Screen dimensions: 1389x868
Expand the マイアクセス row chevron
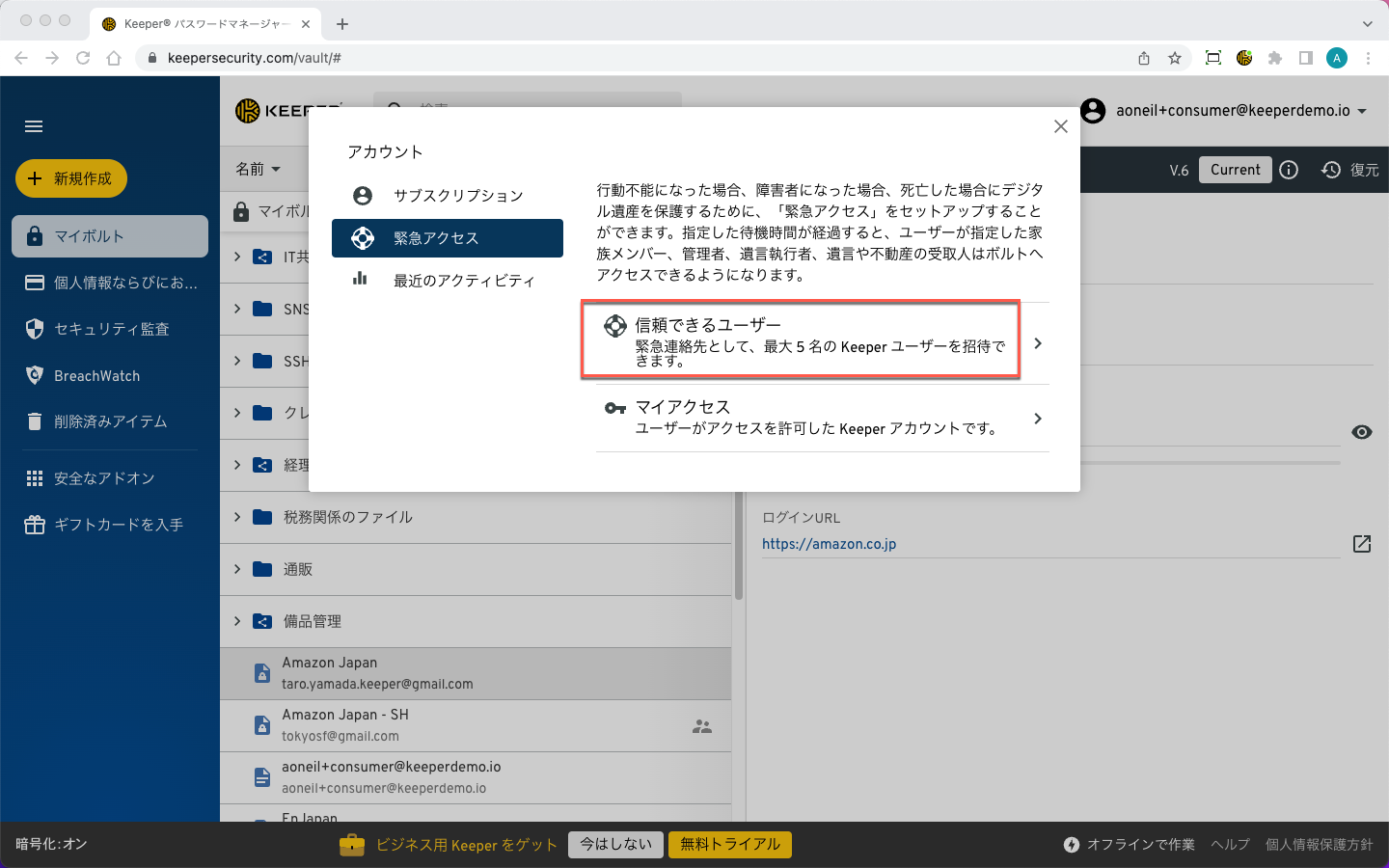click(1037, 419)
